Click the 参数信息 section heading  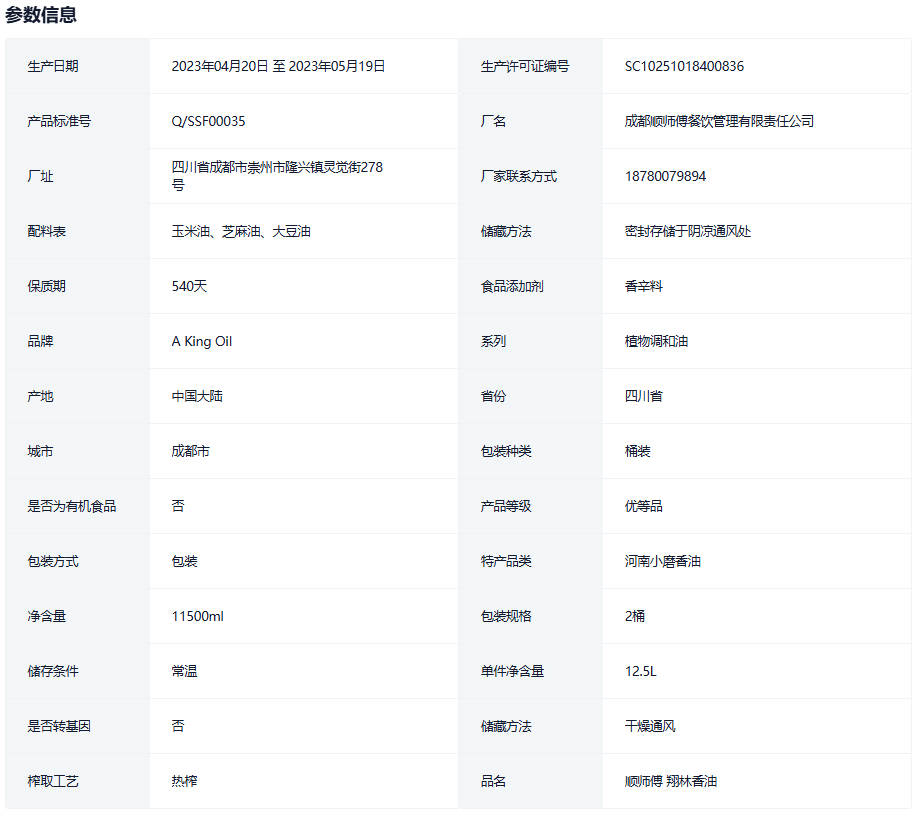coord(41,15)
